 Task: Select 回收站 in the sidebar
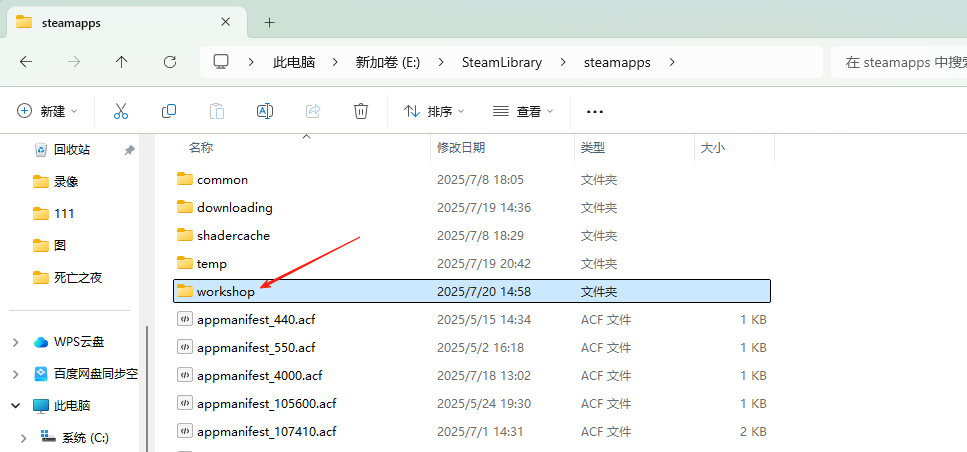coord(72,149)
